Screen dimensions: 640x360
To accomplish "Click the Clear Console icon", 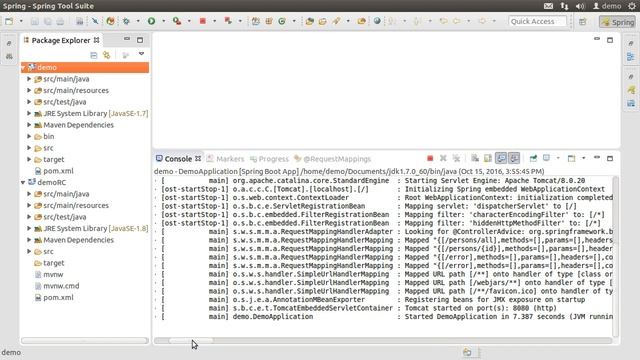I will coord(475,158).
